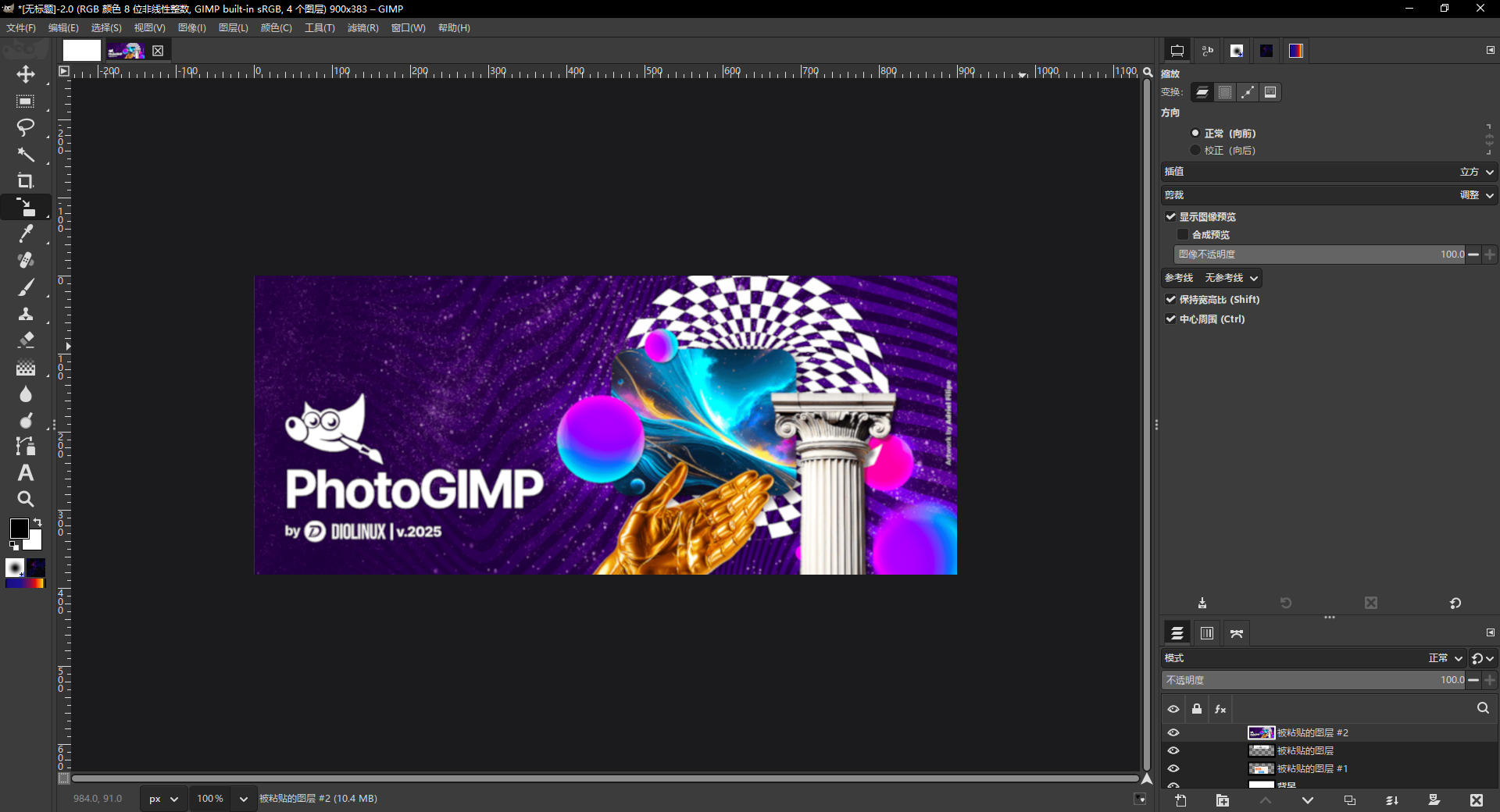Select the Clone stamp tool

click(x=26, y=314)
